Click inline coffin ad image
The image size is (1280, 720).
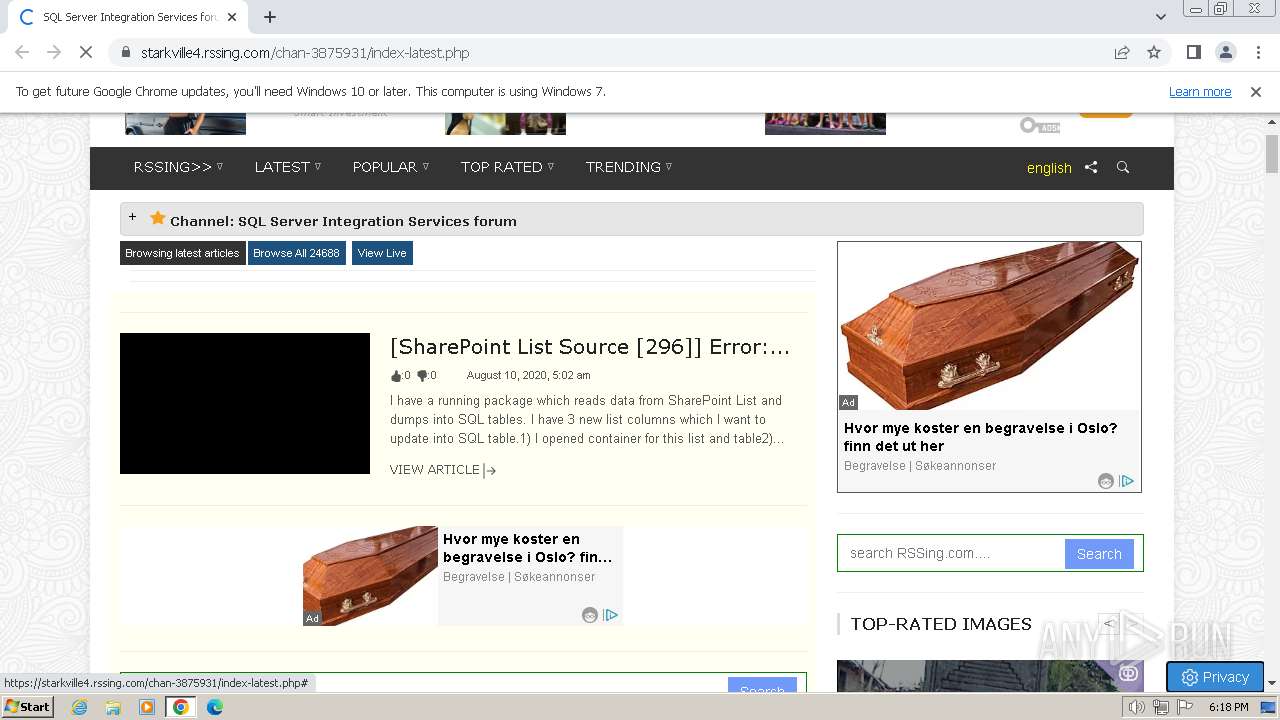tap(370, 576)
